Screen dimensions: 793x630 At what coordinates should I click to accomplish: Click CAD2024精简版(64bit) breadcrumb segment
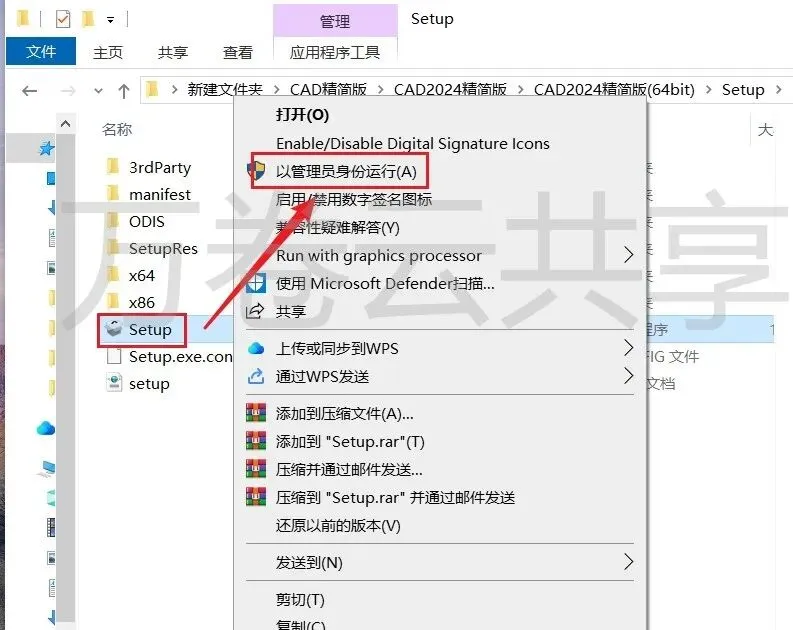tap(614, 89)
